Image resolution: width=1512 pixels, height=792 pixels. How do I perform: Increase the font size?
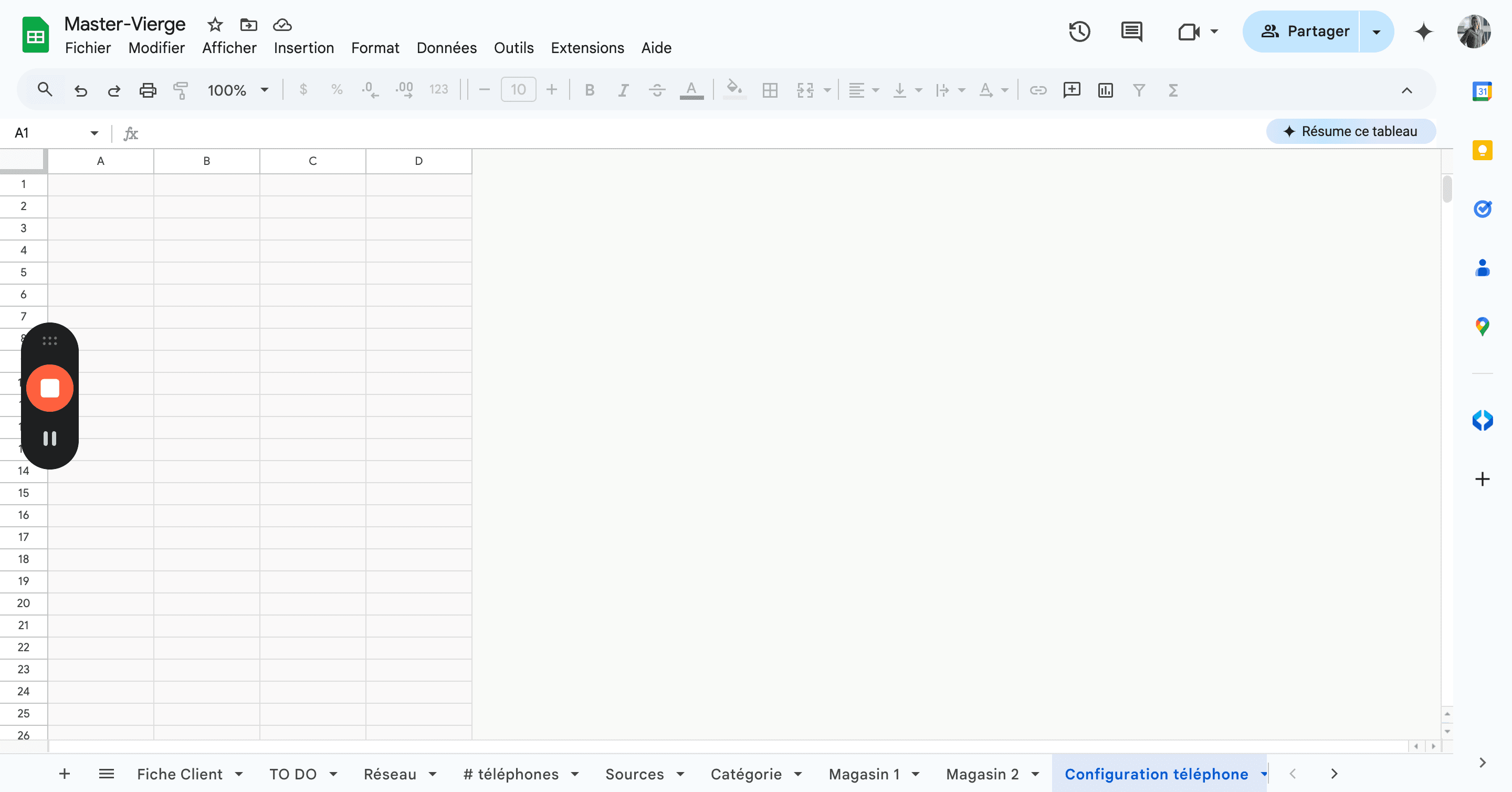[x=551, y=90]
